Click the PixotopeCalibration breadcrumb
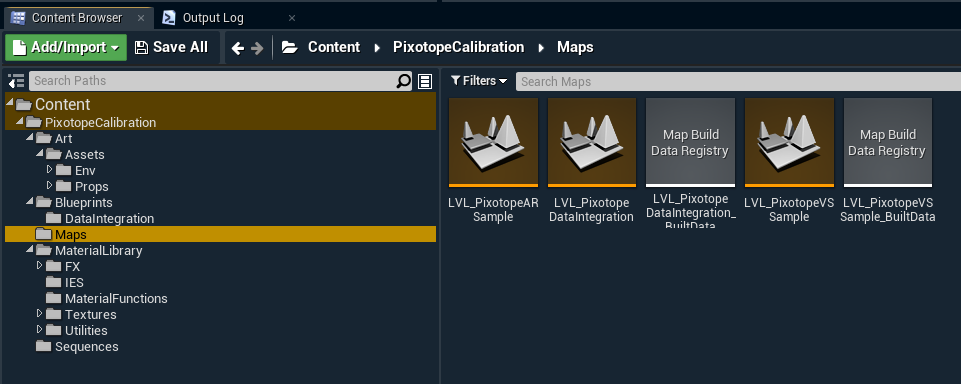This screenshot has width=961, height=384. (x=458, y=47)
